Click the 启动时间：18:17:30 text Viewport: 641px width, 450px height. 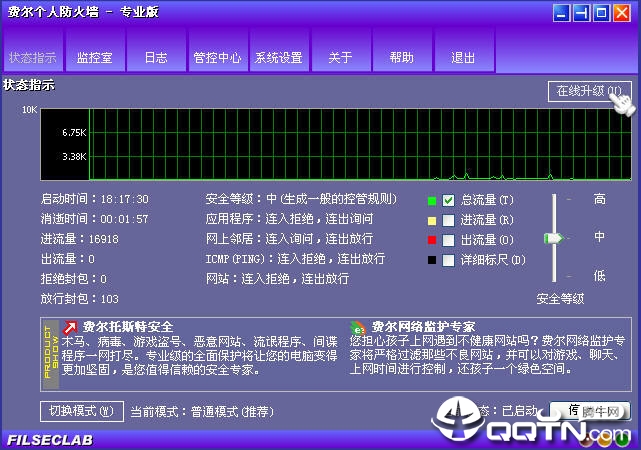[94, 199]
